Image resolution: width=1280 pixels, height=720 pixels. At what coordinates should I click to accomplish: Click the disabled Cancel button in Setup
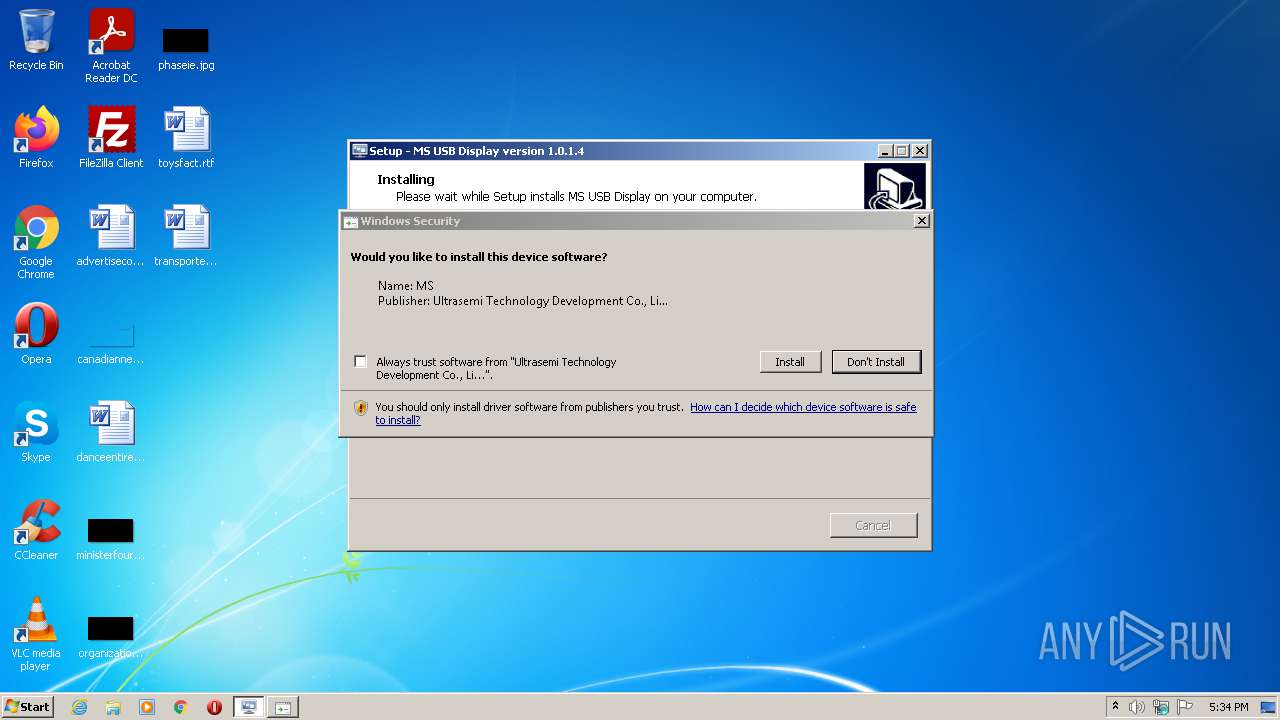(873, 525)
